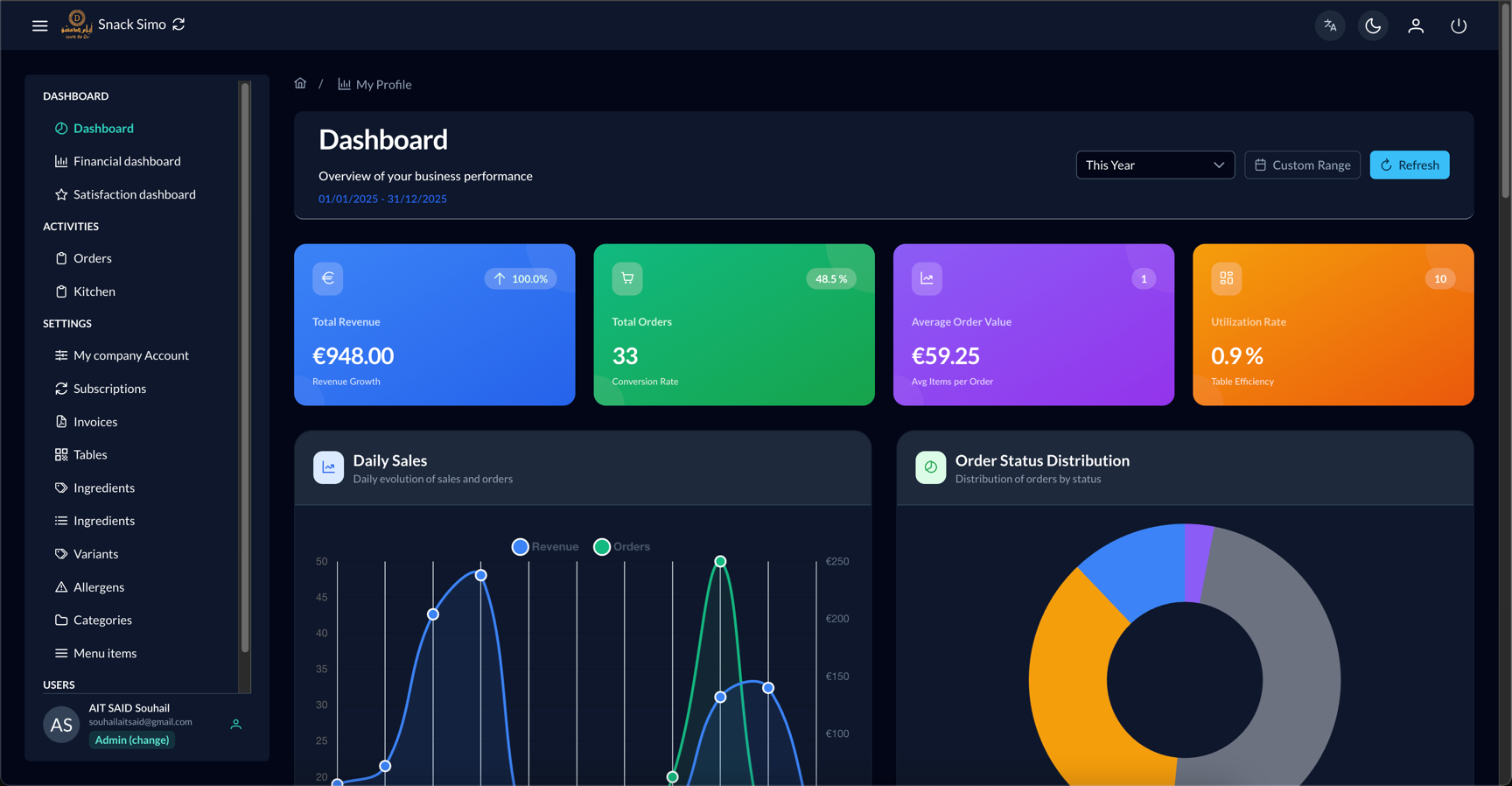Click the Snack Simo logo image

click(77, 25)
